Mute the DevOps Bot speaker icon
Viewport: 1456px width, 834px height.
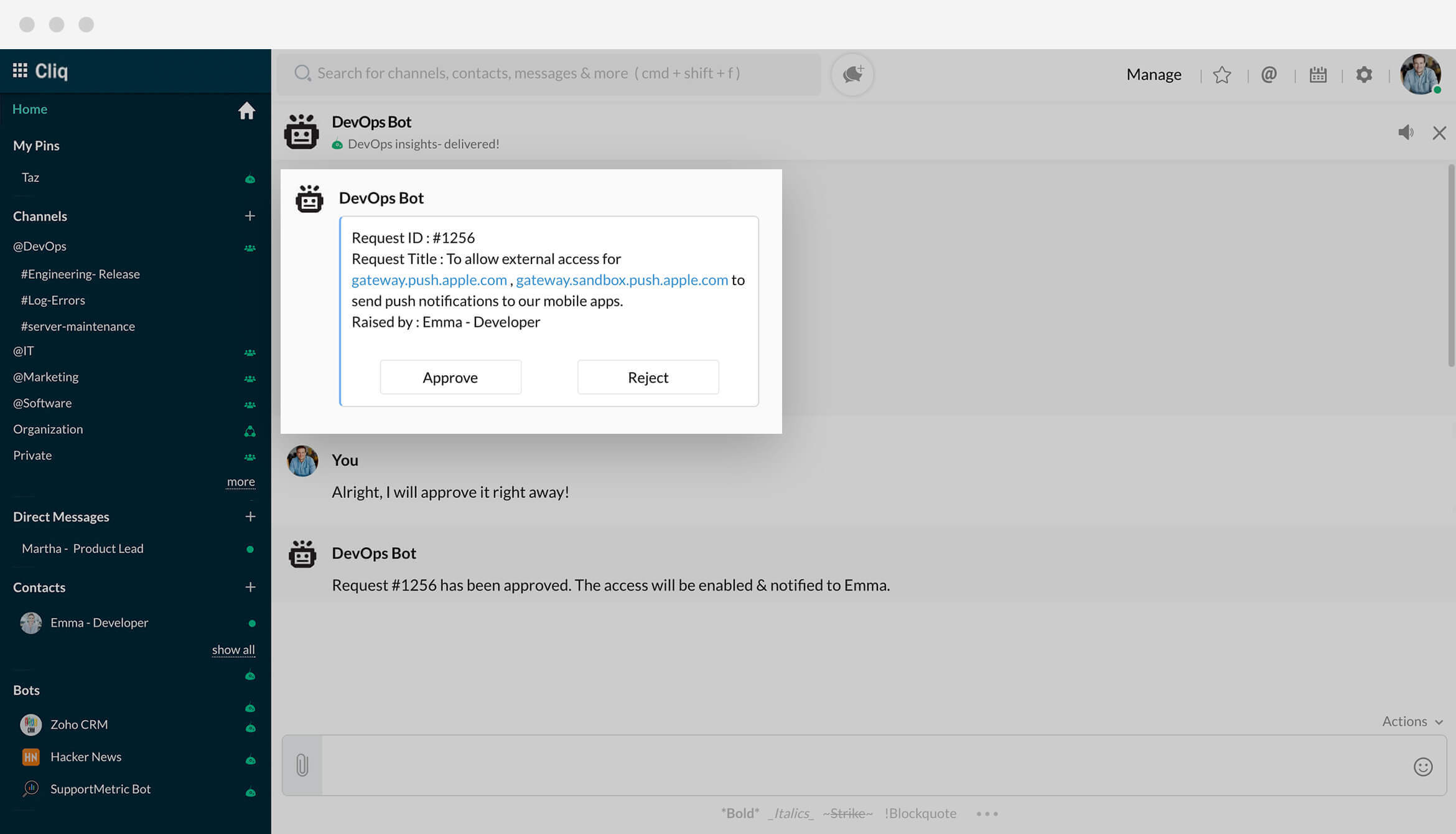1406,132
